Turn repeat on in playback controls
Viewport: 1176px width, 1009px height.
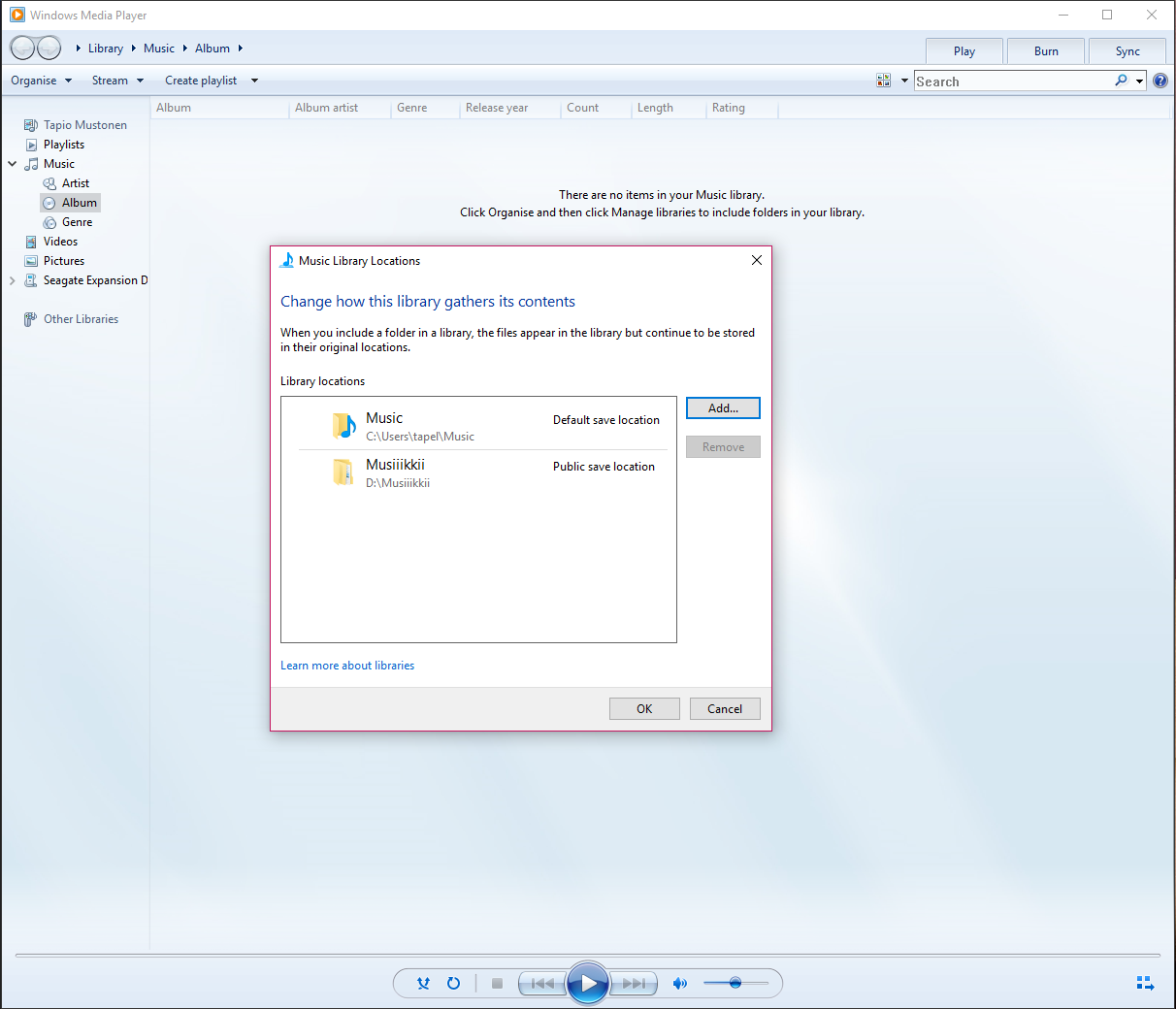coord(453,983)
